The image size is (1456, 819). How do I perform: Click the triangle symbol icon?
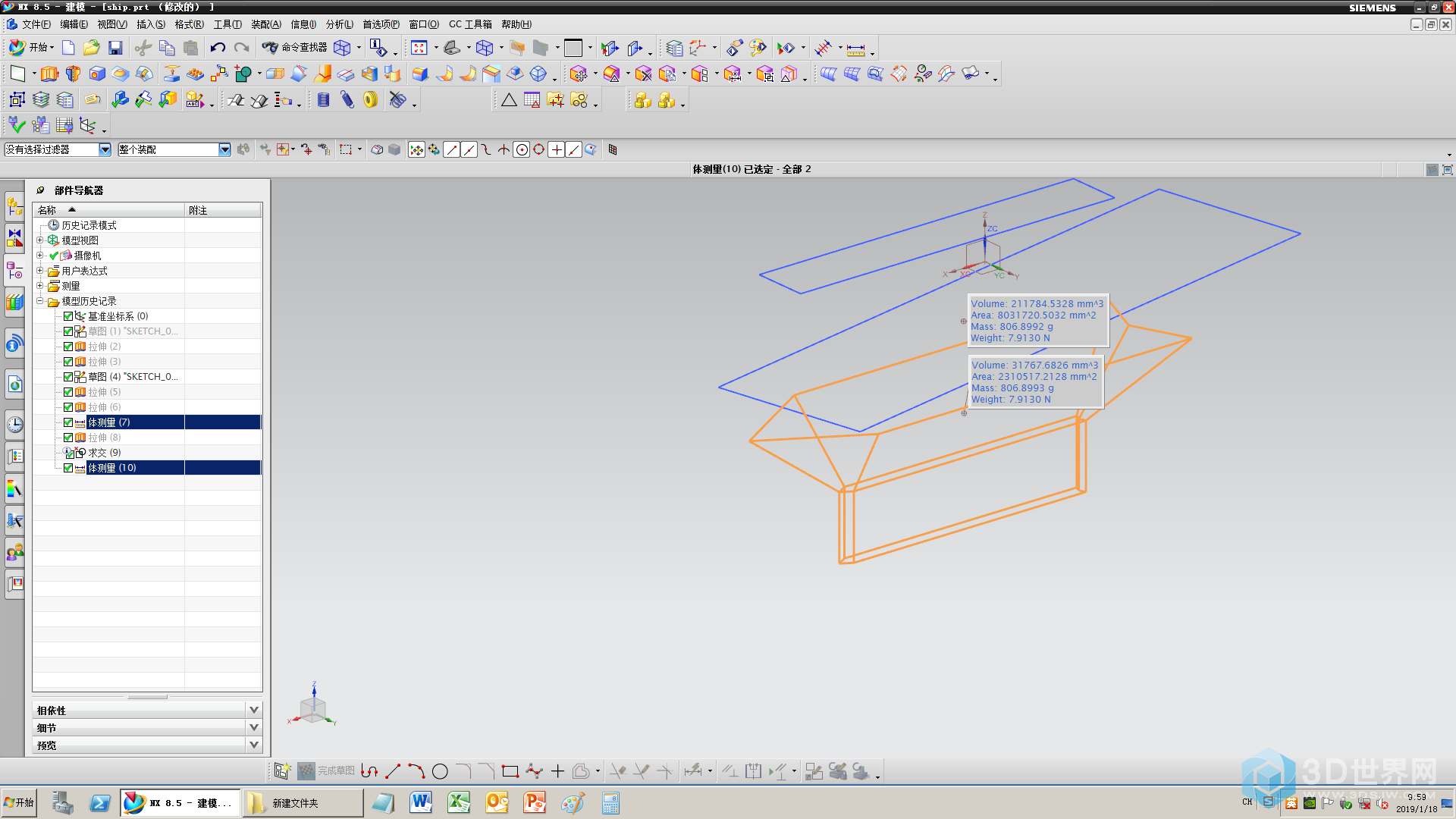click(509, 99)
